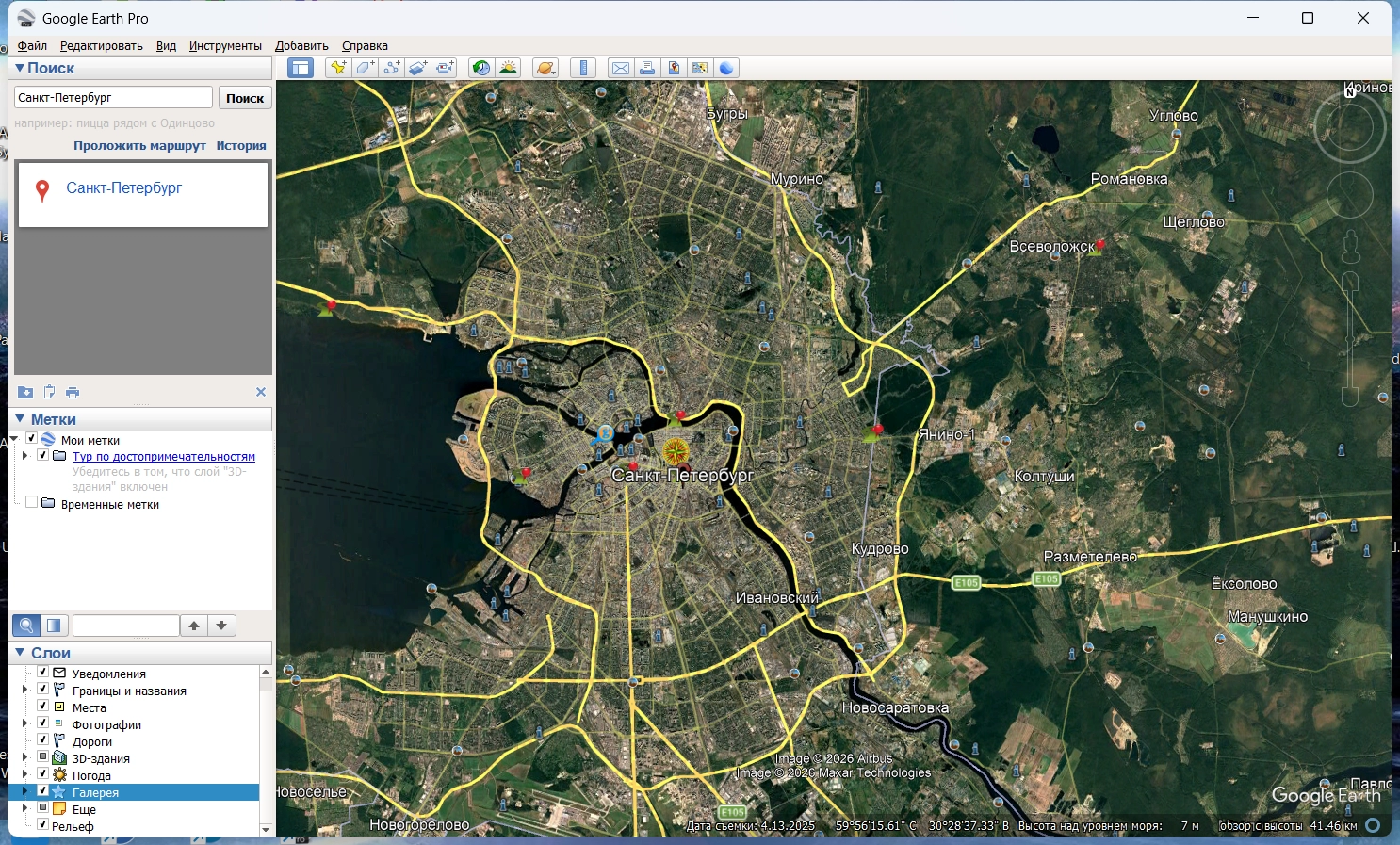Screen dimensions: 1400x845
Task: Click the red pin next to Всеволожск
Action: coord(1099,245)
